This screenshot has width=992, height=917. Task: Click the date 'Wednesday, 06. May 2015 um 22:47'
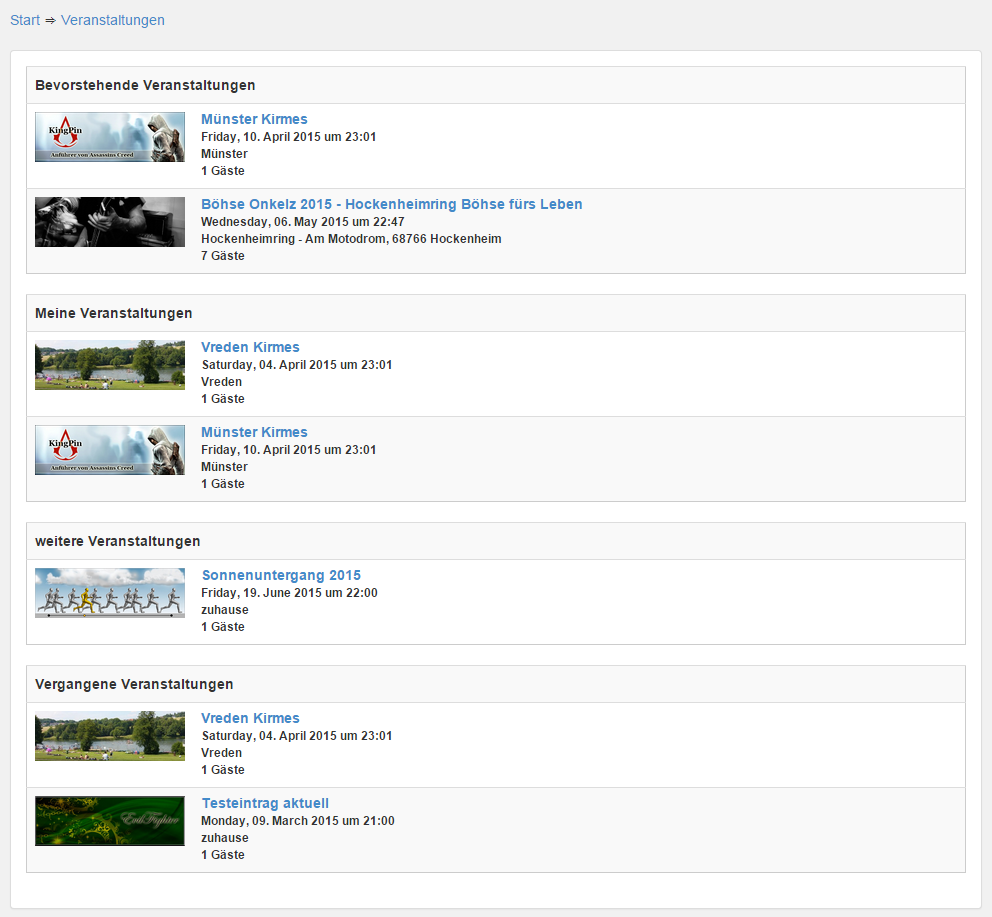pyautogui.click(x=303, y=222)
